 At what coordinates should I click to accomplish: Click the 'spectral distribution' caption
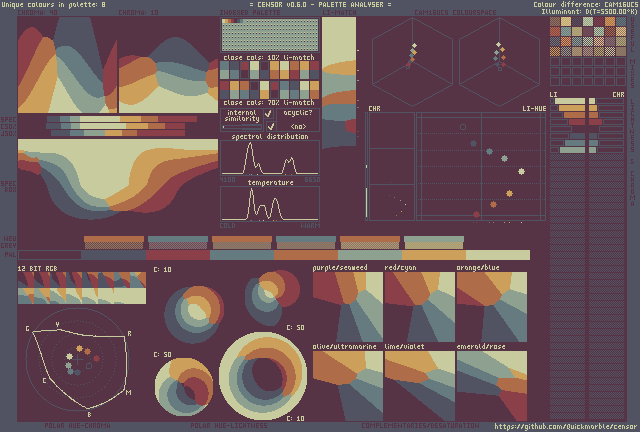click(270, 136)
